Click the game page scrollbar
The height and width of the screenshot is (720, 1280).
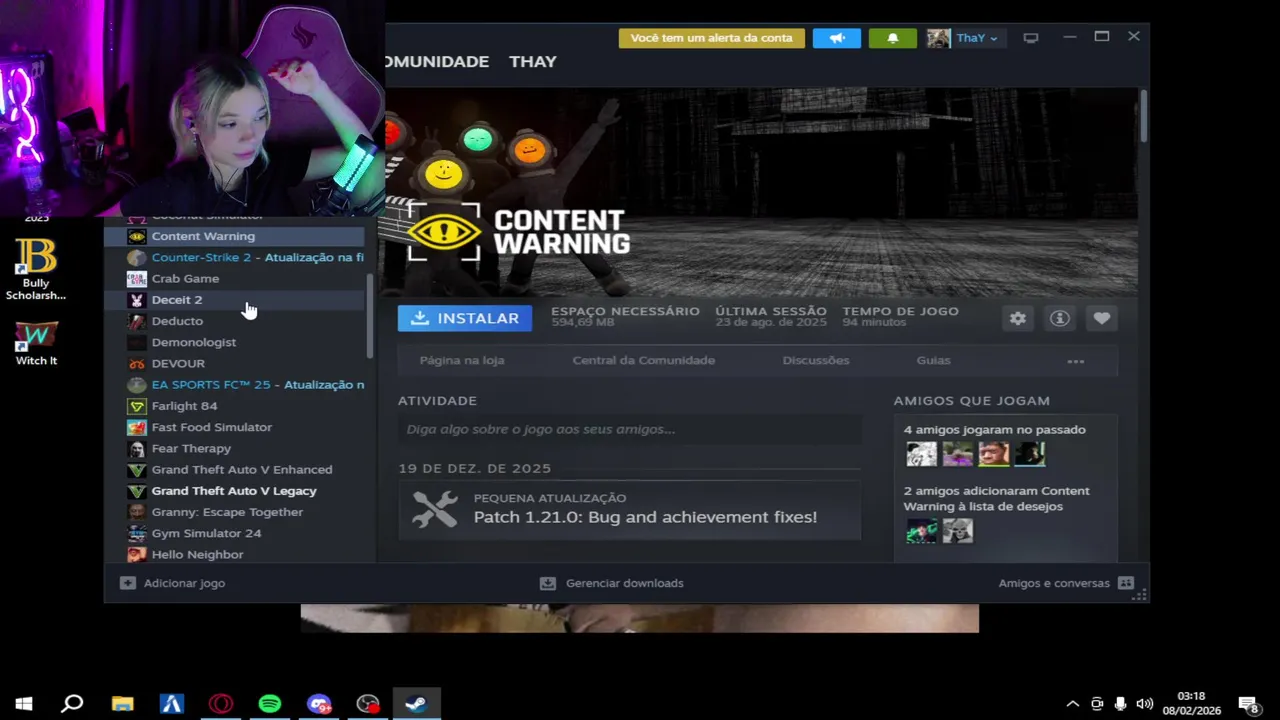[1143, 115]
